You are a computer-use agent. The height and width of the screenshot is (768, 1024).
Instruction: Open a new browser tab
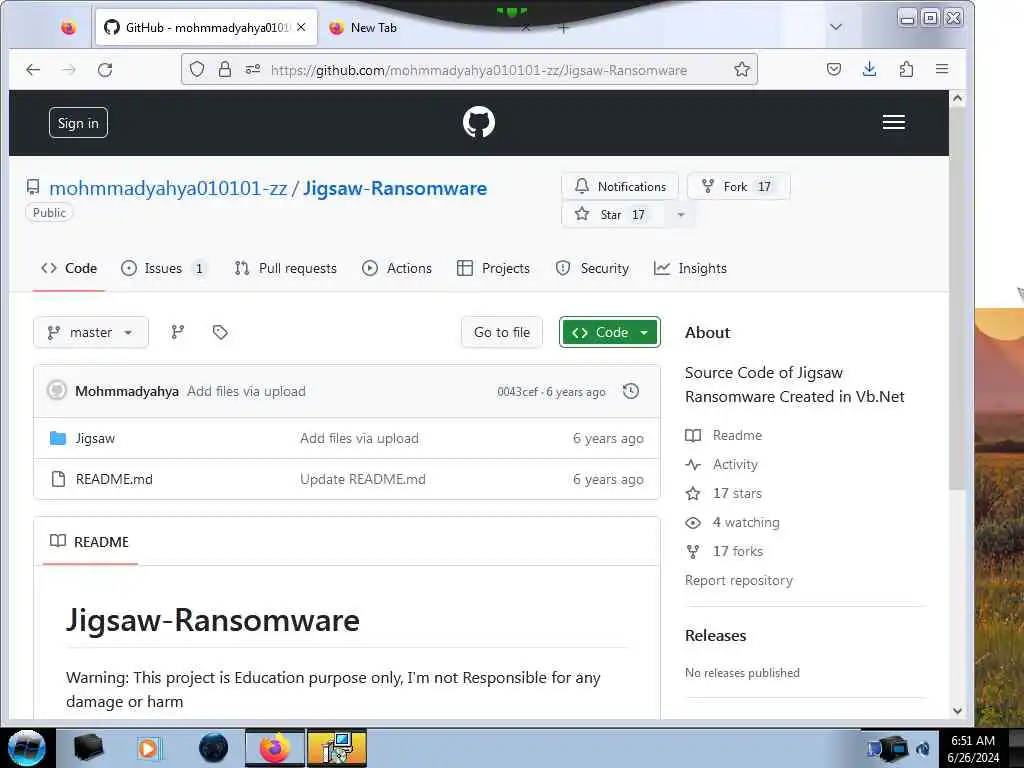click(564, 28)
